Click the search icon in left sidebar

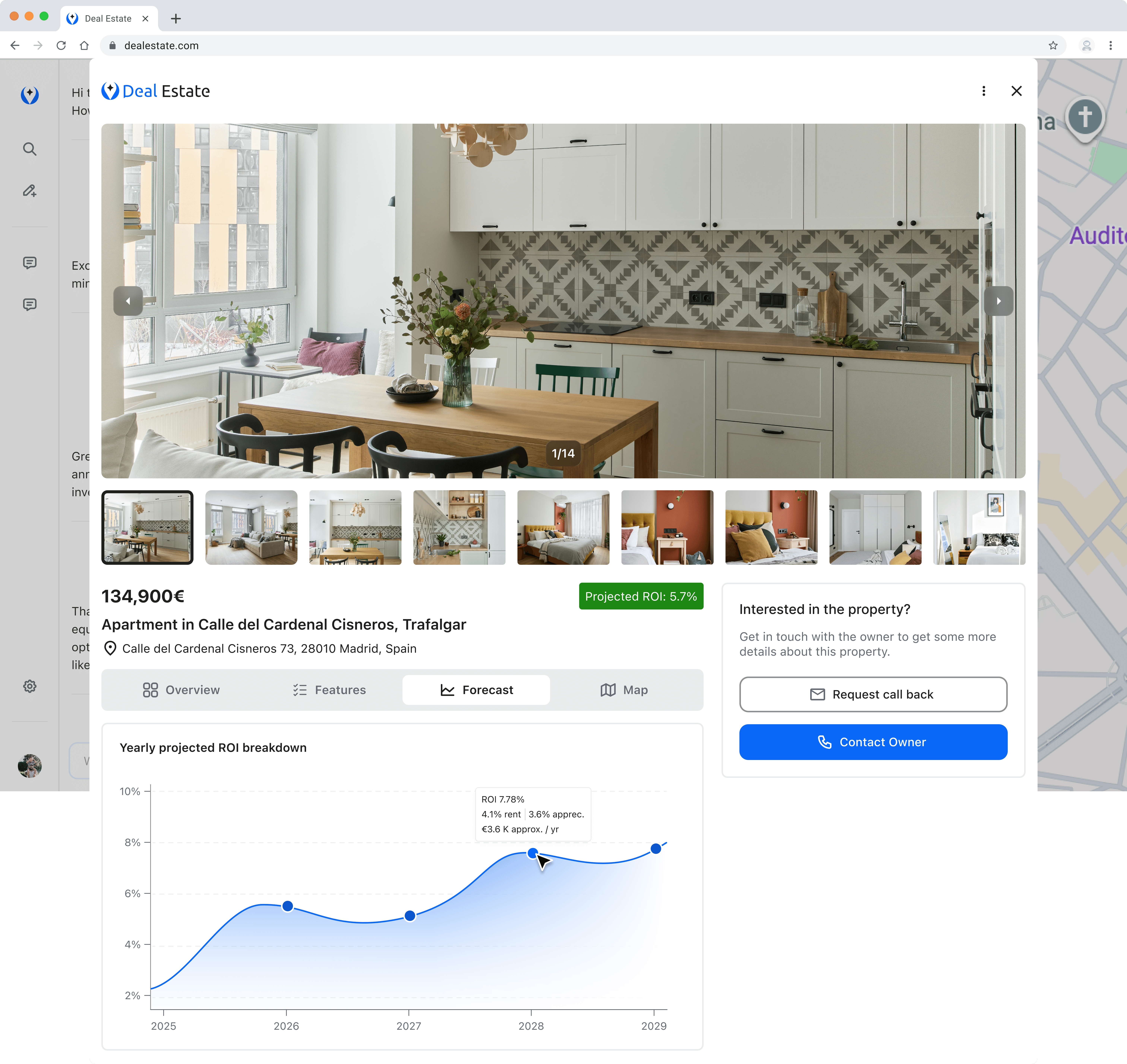29,149
